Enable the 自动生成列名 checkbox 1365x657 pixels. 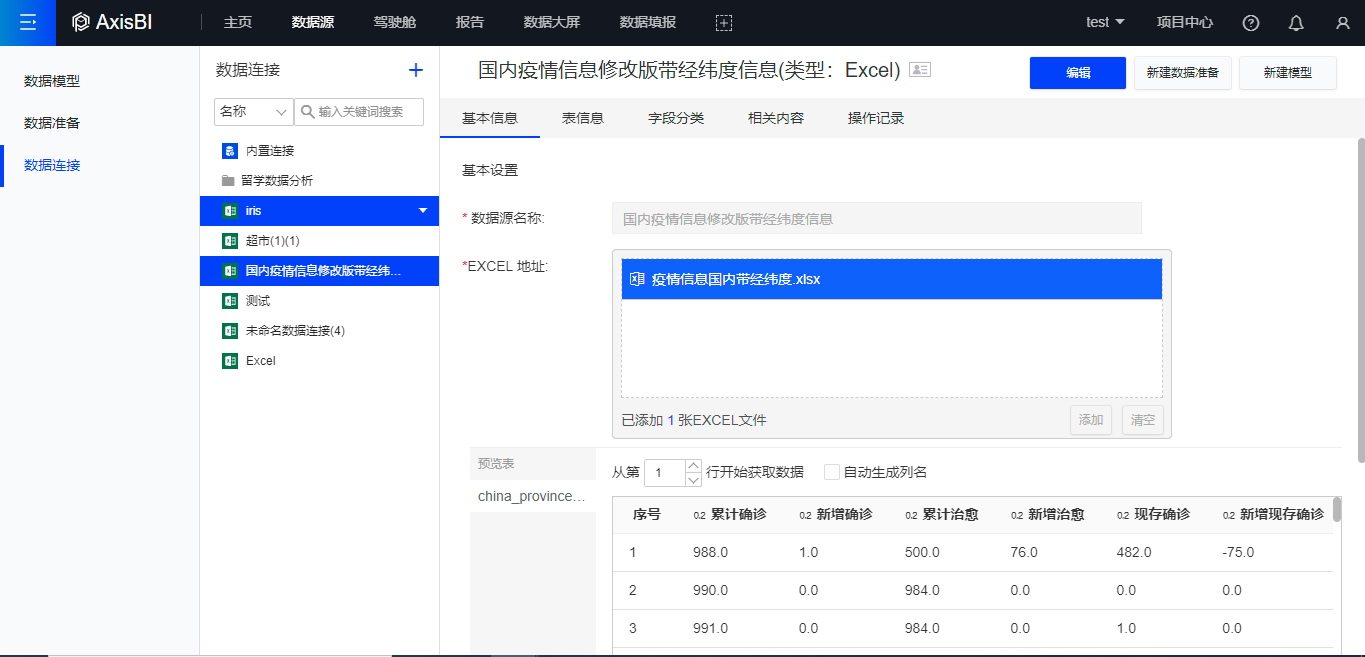(831, 472)
